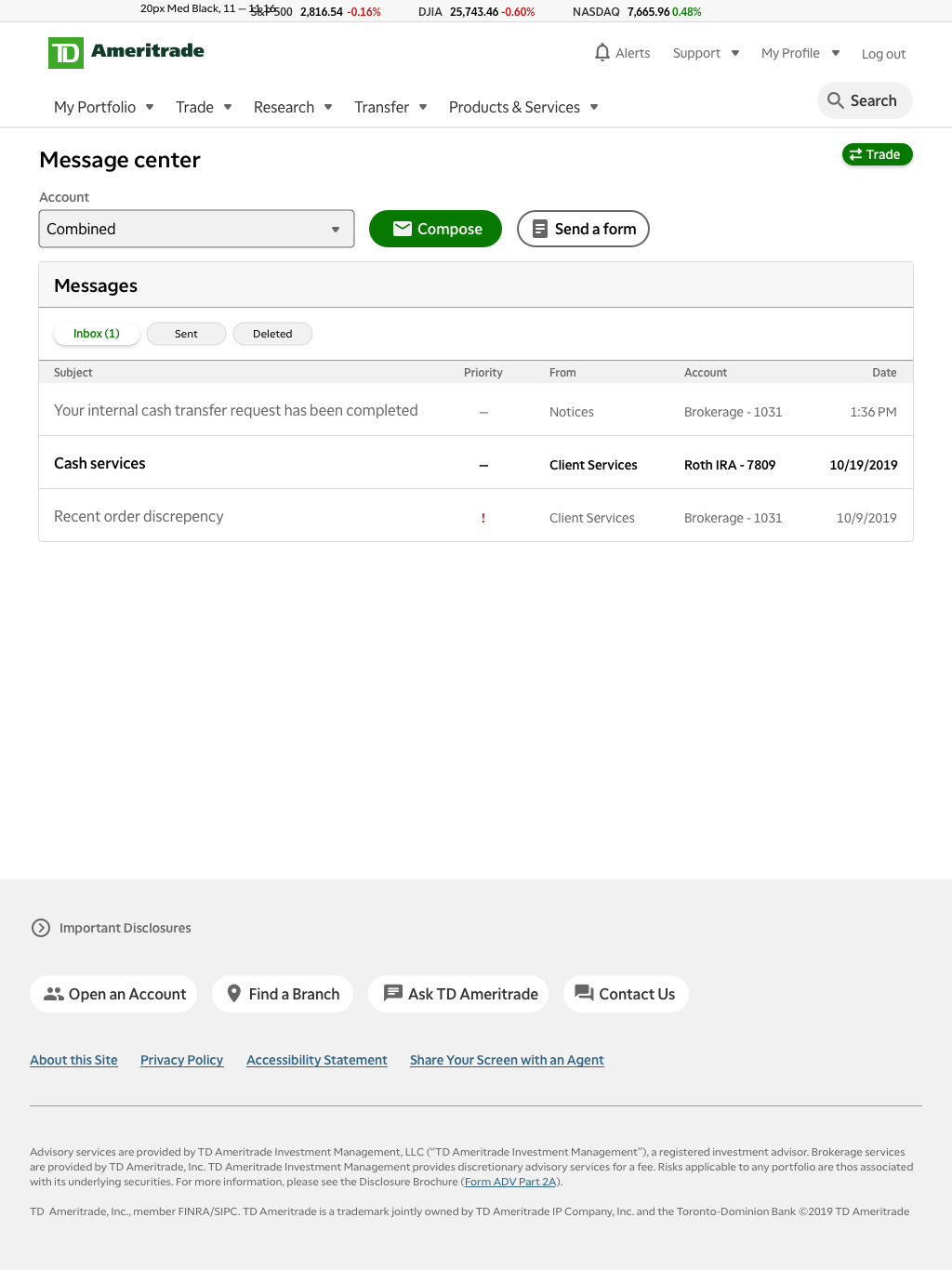Open the internal cash transfer completed message

(476, 410)
